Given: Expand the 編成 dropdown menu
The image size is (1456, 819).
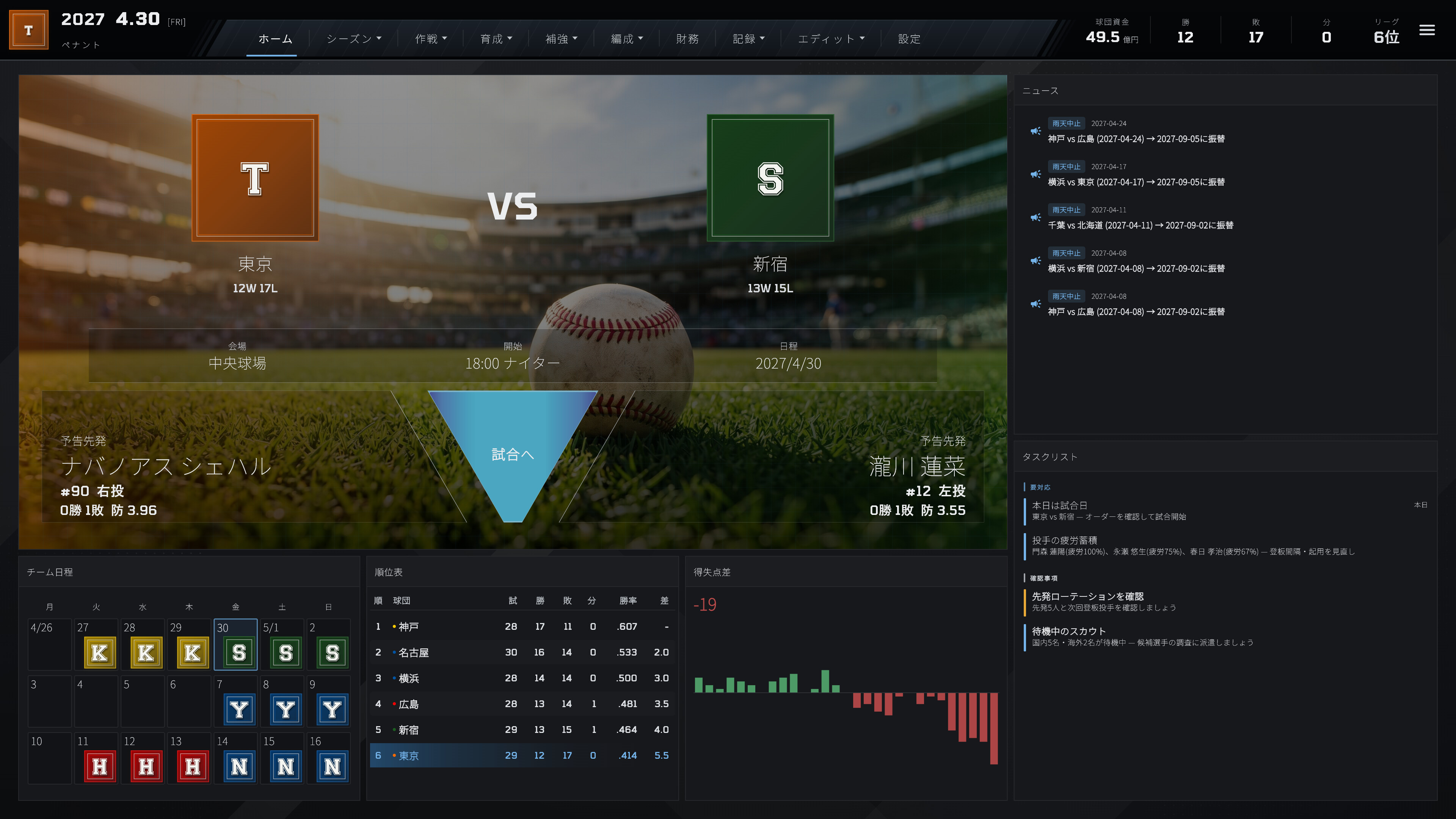Looking at the screenshot, I should [x=627, y=39].
